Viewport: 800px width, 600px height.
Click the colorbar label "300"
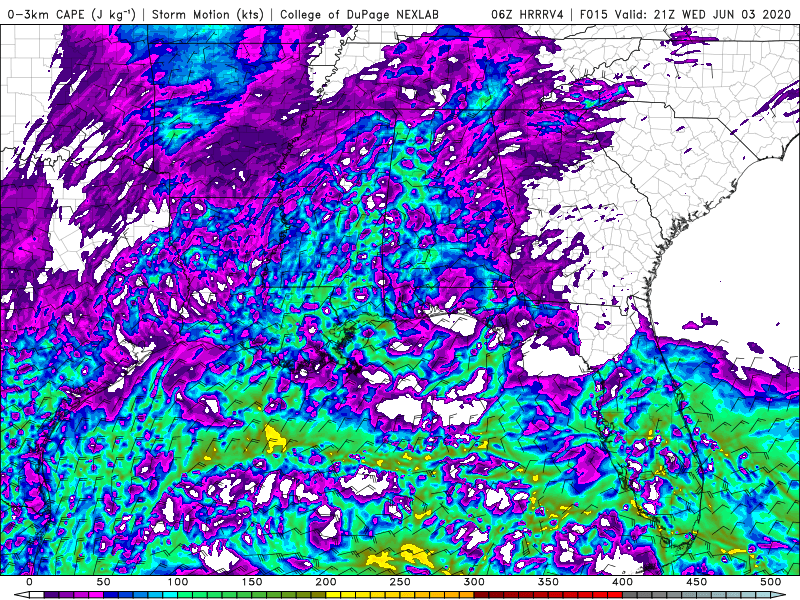click(474, 582)
